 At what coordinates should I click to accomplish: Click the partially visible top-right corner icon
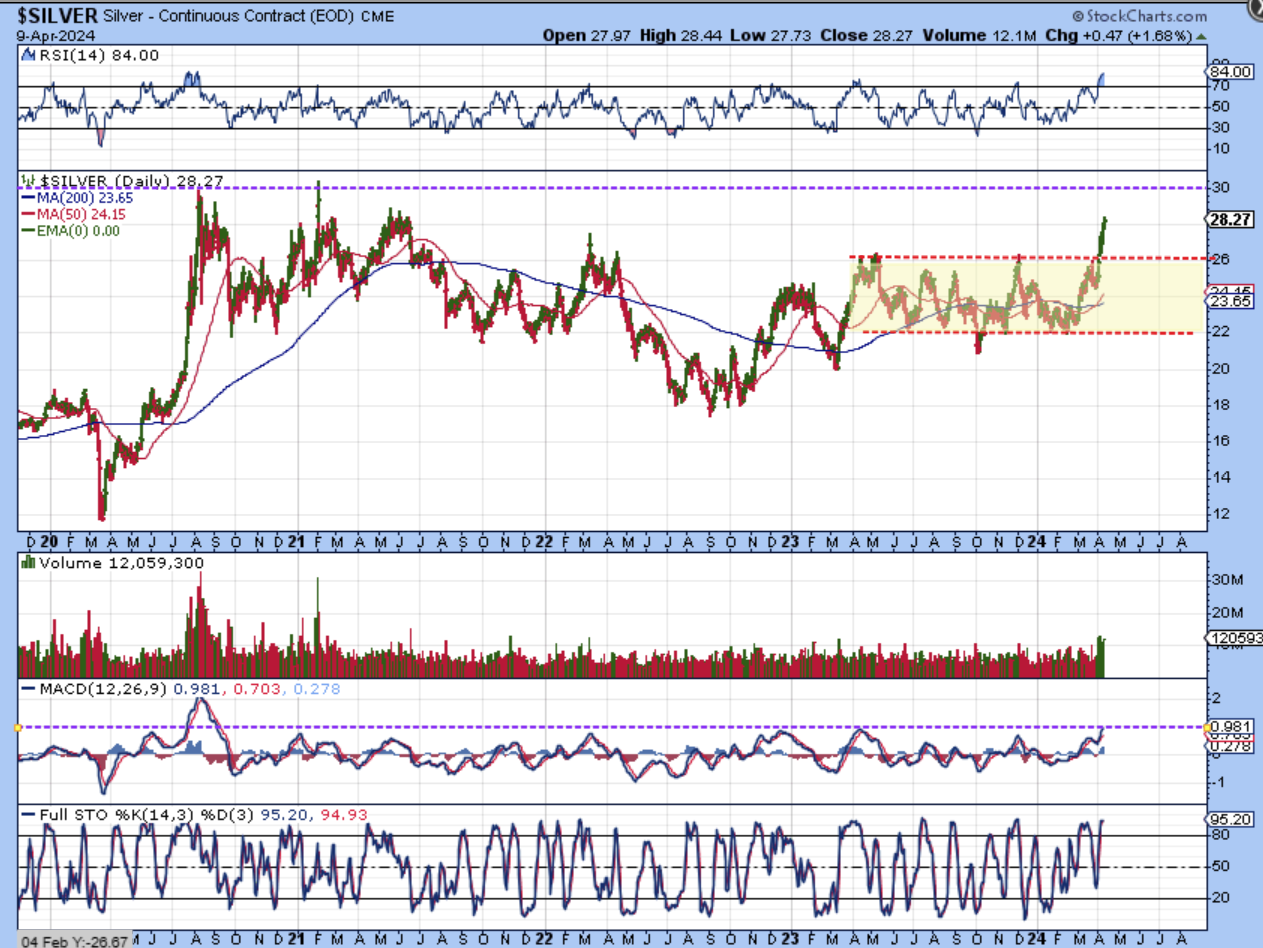[1254, 10]
